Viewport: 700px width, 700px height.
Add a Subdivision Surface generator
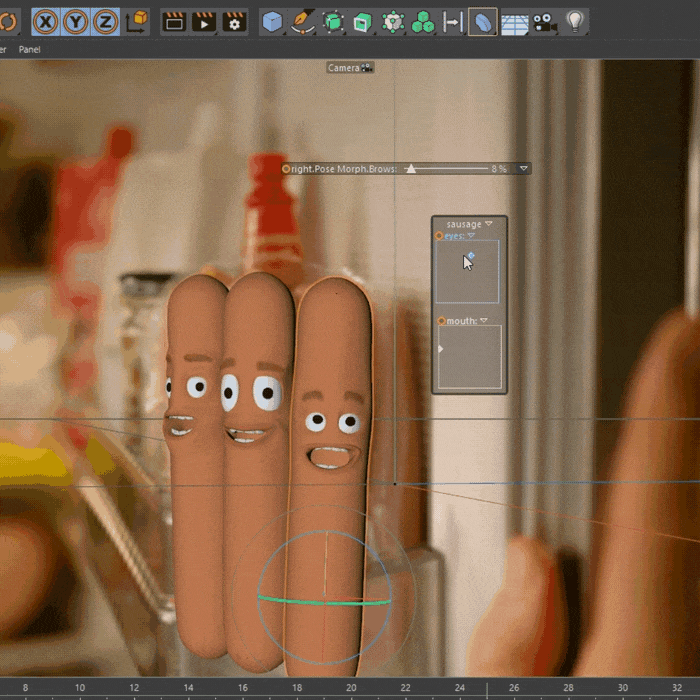(x=333, y=21)
